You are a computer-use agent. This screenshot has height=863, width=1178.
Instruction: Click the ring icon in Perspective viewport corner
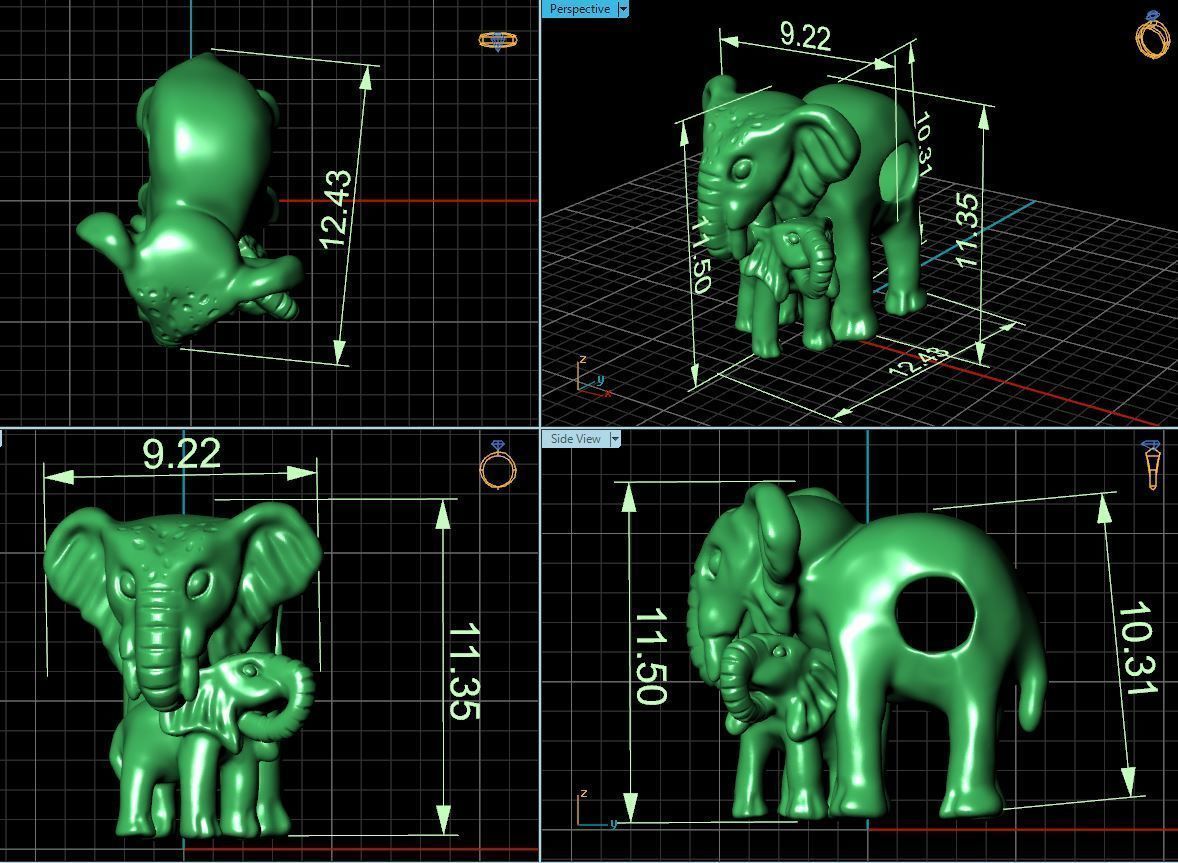[1152, 35]
